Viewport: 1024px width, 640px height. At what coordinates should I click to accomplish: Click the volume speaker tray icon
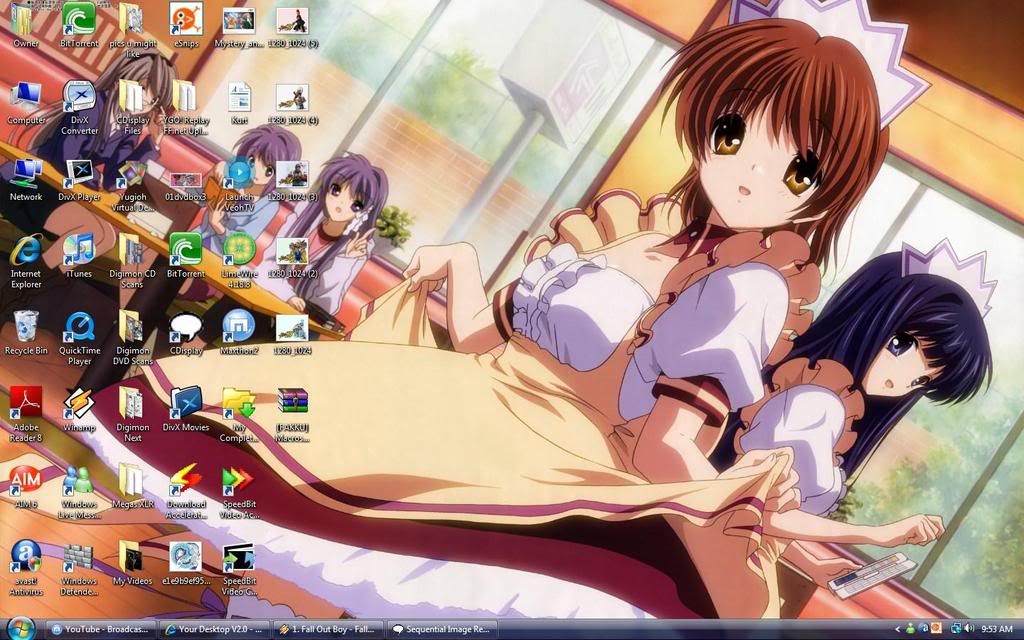click(x=968, y=629)
